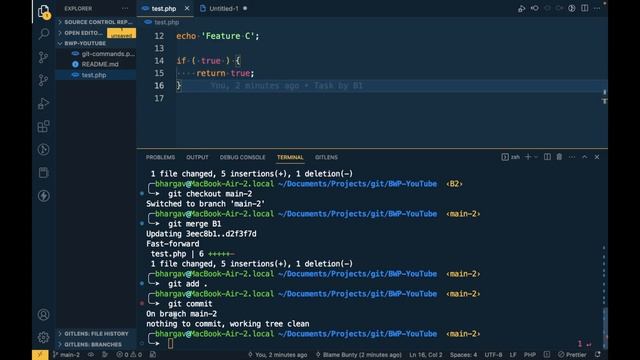
Task: Open the Debug Console panel tab
Action: click(x=242, y=157)
